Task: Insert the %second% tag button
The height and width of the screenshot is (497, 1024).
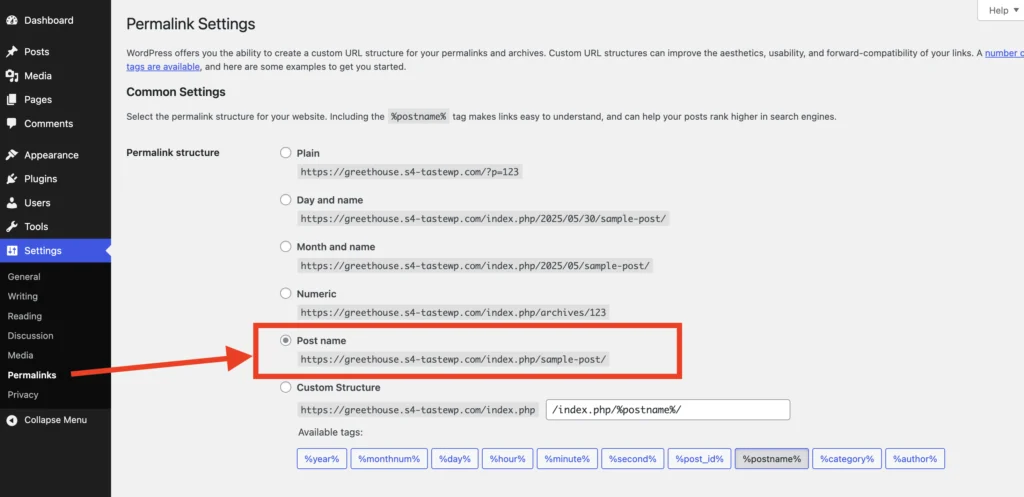Action: click(x=633, y=458)
